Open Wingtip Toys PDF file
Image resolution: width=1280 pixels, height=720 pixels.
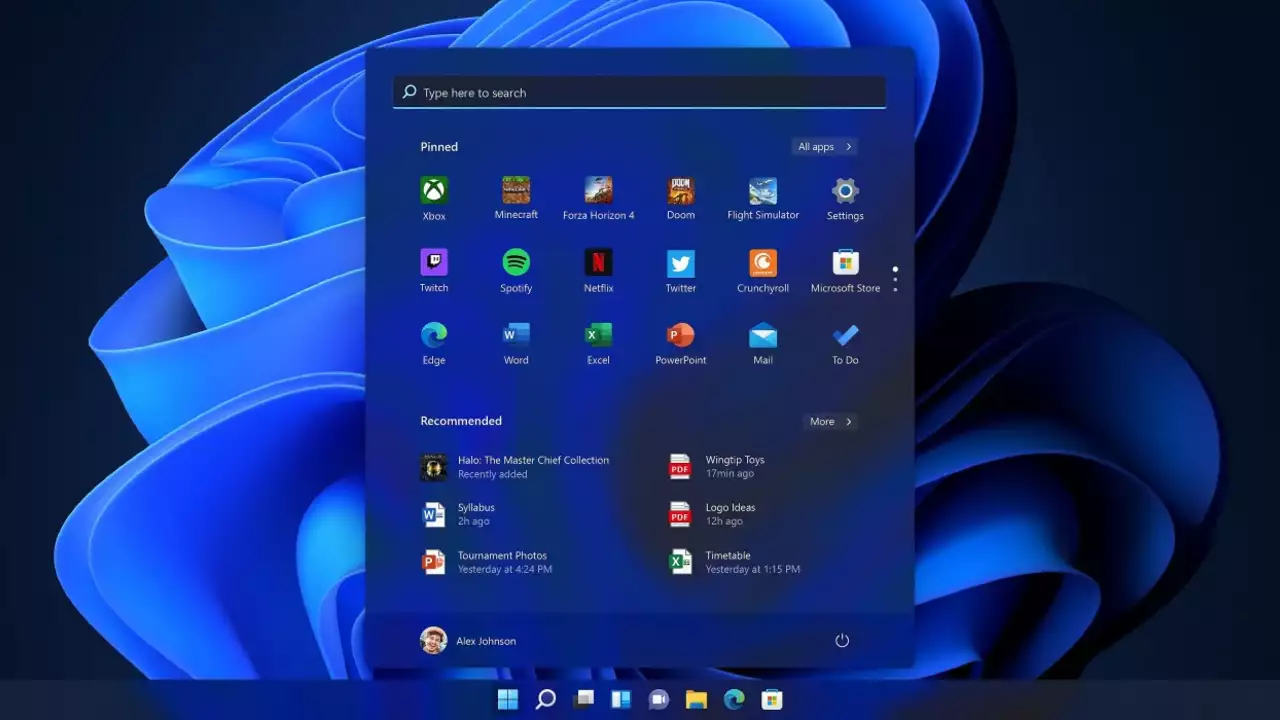pos(734,466)
